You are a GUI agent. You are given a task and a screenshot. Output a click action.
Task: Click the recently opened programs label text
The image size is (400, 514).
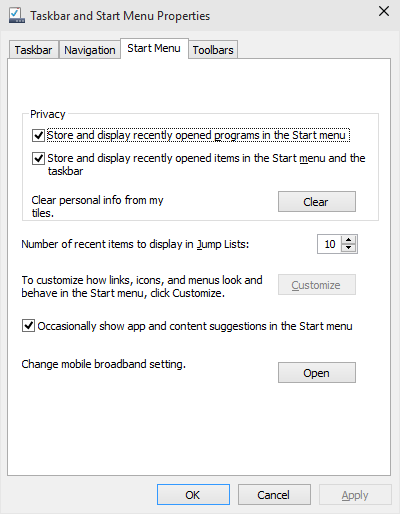pyautogui.click(x=196, y=135)
